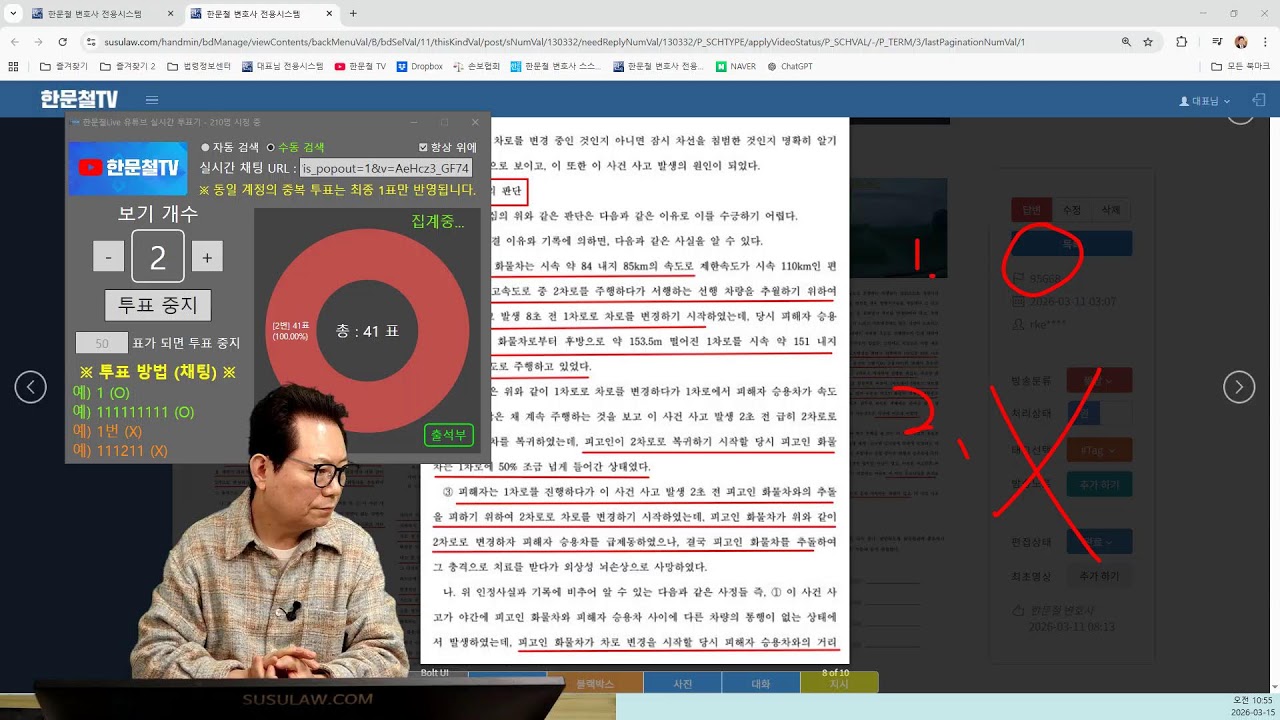Reload the page with refresh icon
Viewport: 1280px width, 720px height.
point(62,42)
